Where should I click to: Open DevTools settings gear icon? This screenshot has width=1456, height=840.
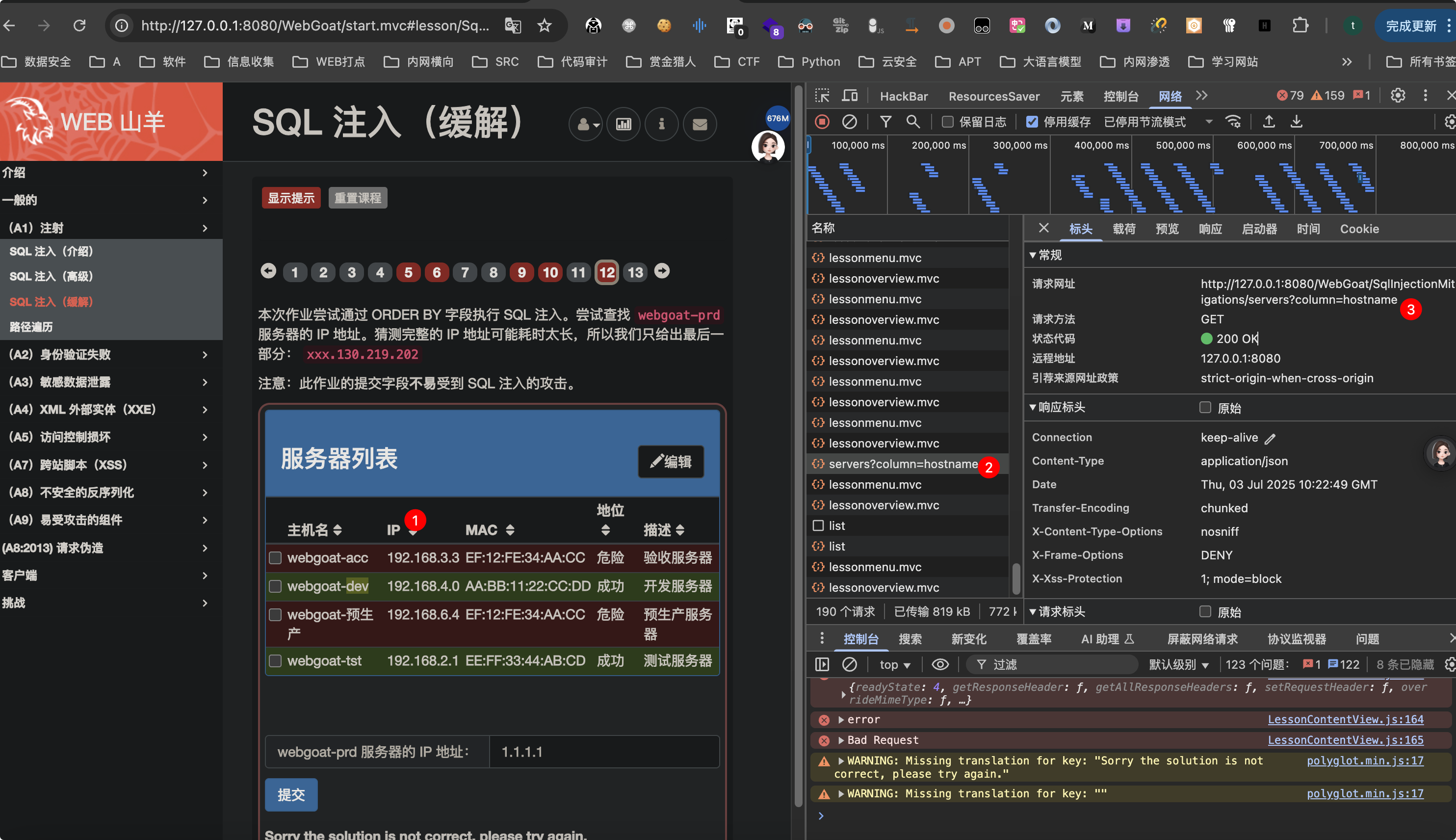click(x=1398, y=96)
